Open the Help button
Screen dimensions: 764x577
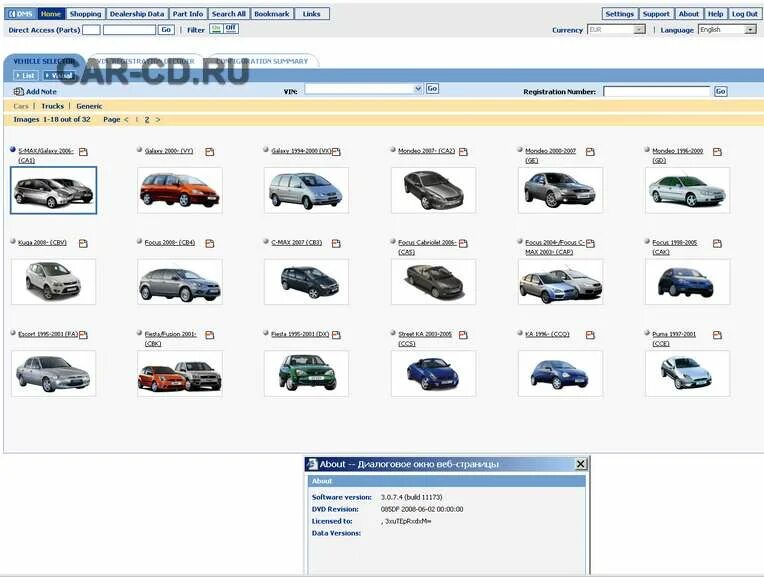coord(715,14)
